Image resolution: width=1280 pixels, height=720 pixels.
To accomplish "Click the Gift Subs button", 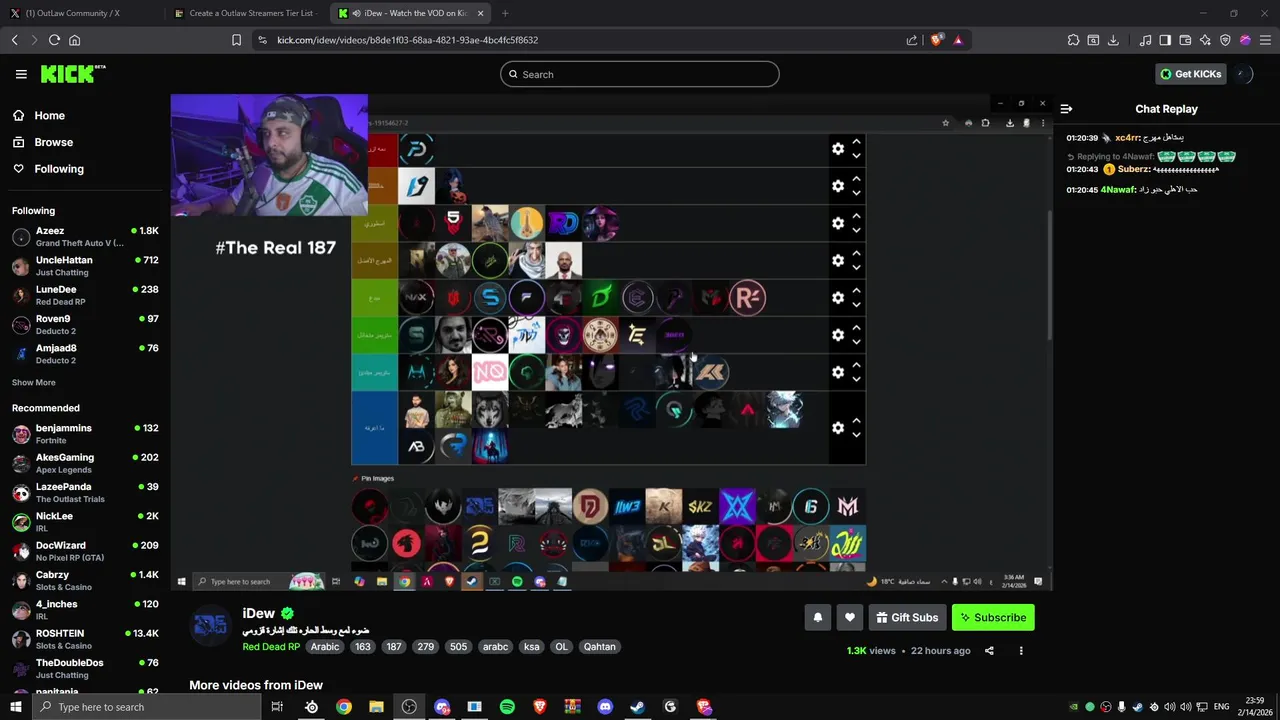I will coord(907,618).
